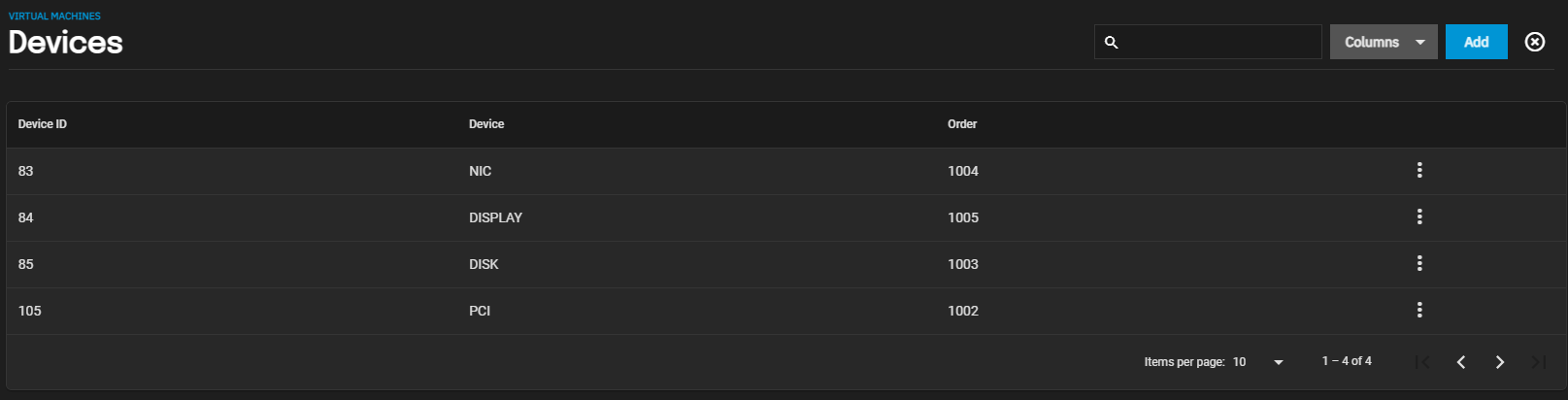Select the row with Device ID 105
The height and width of the screenshot is (400, 1568).
pyautogui.click(x=785, y=311)
